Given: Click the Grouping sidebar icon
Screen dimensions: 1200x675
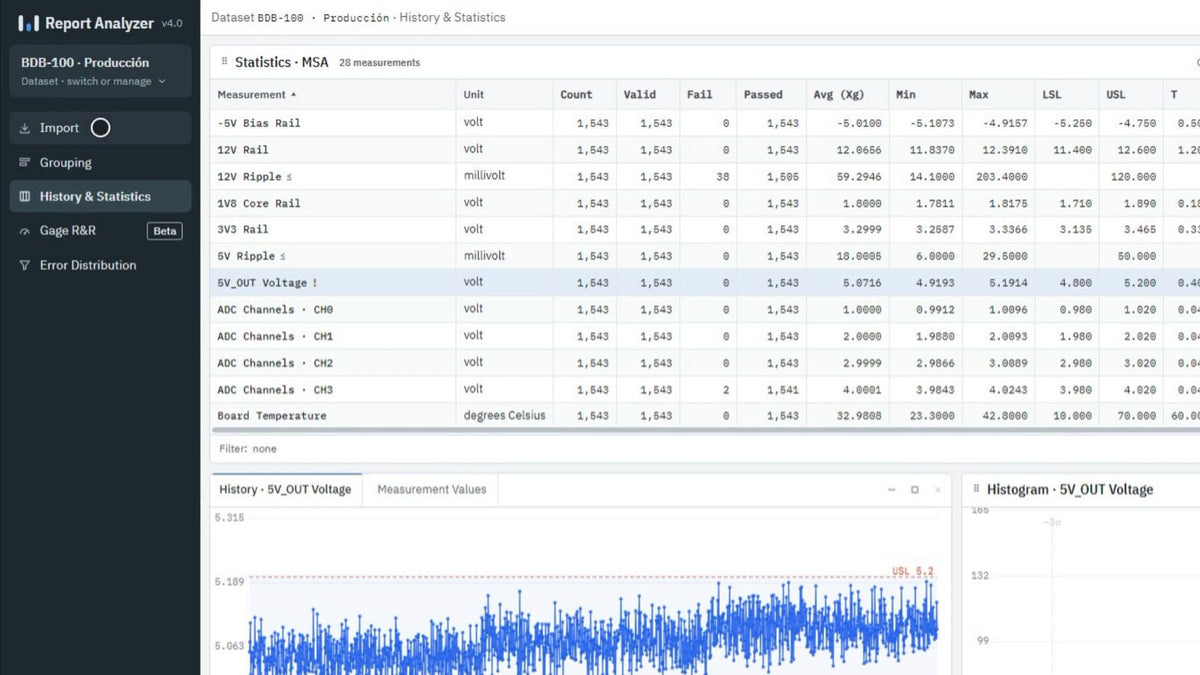Looking at the screenshot, I should pos(25,162).
